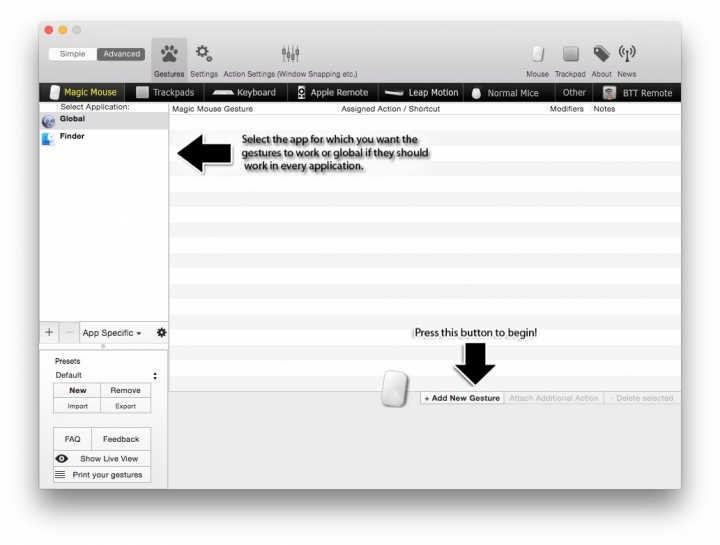This screenshot has height=545, width=720.
Task: Open the FAQ
Action: click(73, 439)
